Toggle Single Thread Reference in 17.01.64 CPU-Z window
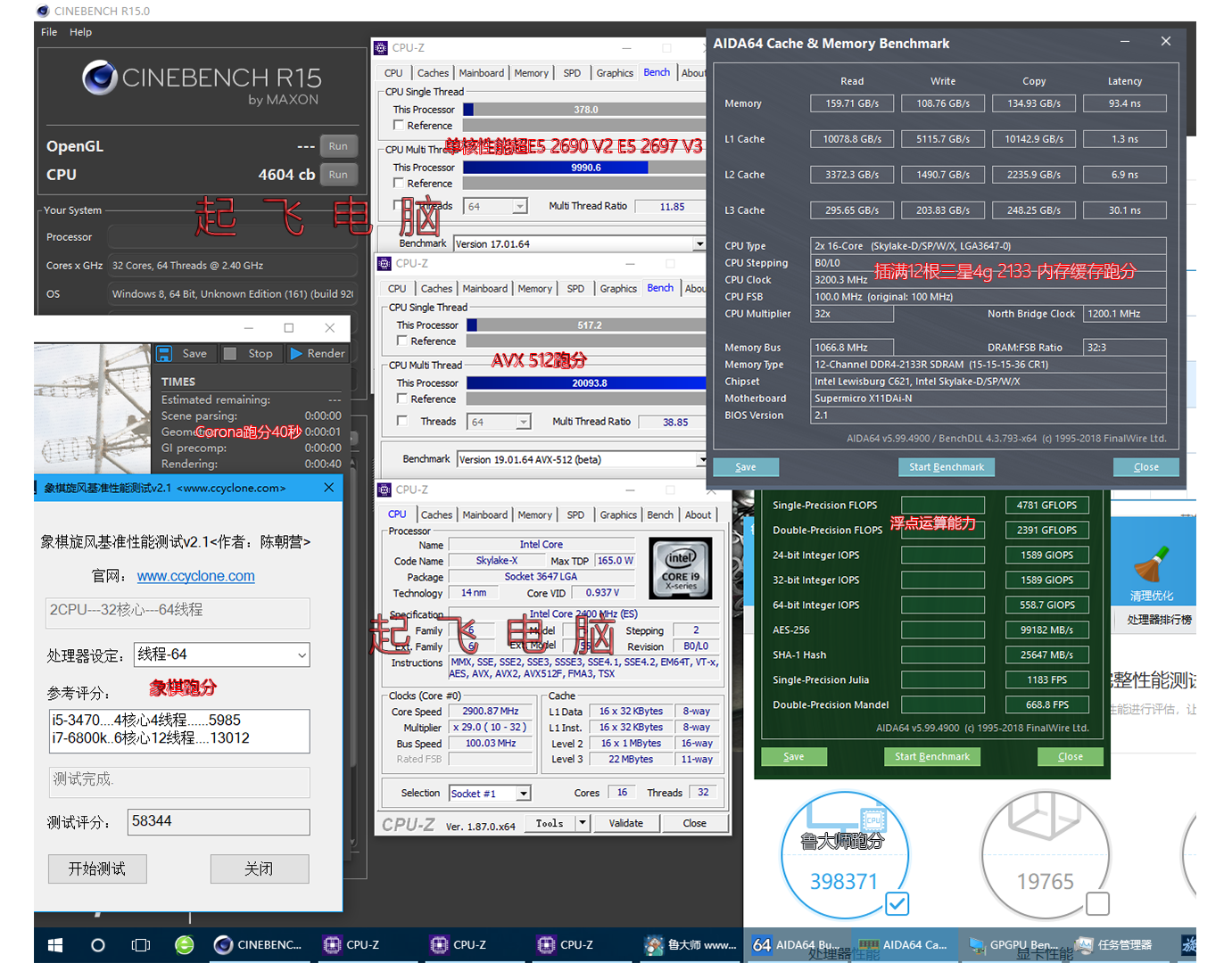Image resolution: width=1232 pixels, height=963 pixels. pos(399,126)
